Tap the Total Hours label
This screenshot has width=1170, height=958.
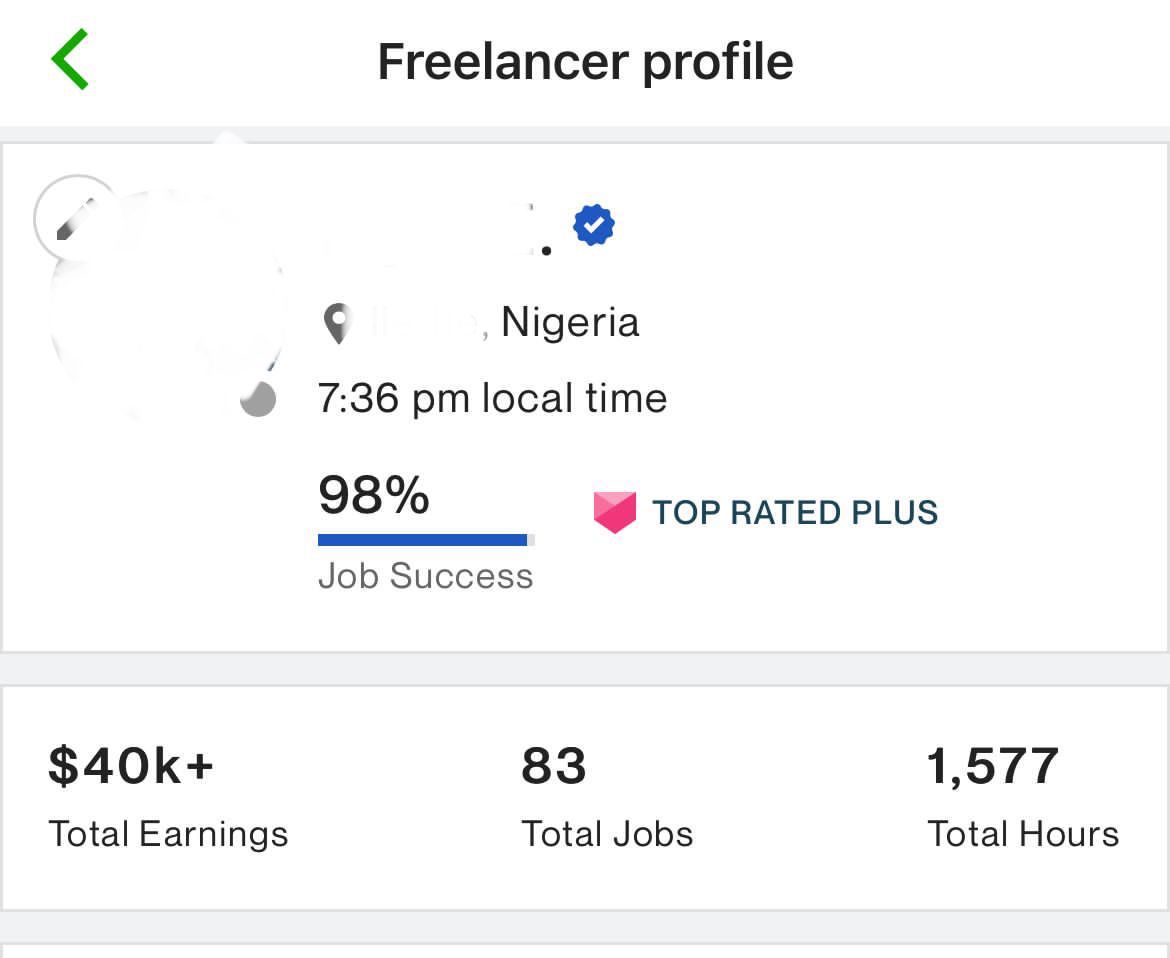tap(1023, 834)
